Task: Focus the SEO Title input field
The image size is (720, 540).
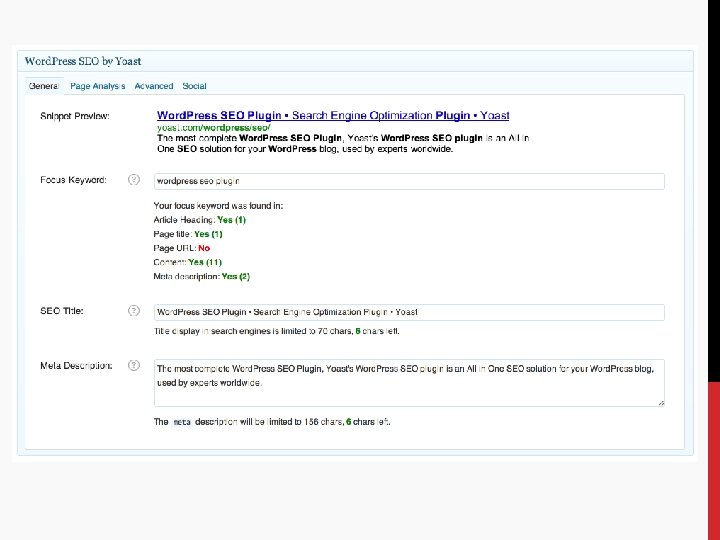Action: (409, 312)
